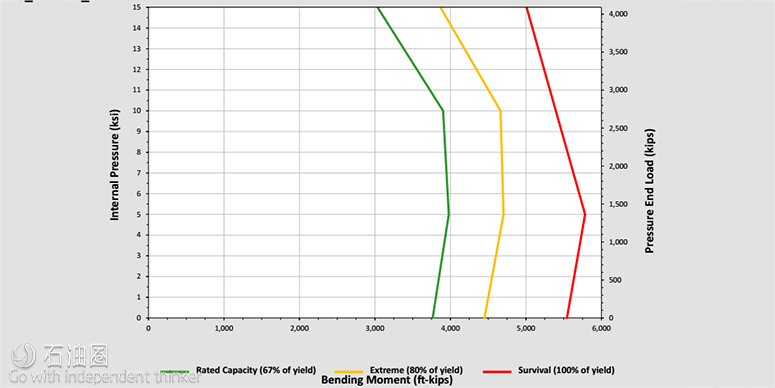This screenshot has width=775, height=388.
Task: Select legend text 'Rated Capacity (67% of yield)'
Action: tap(256, 370)
